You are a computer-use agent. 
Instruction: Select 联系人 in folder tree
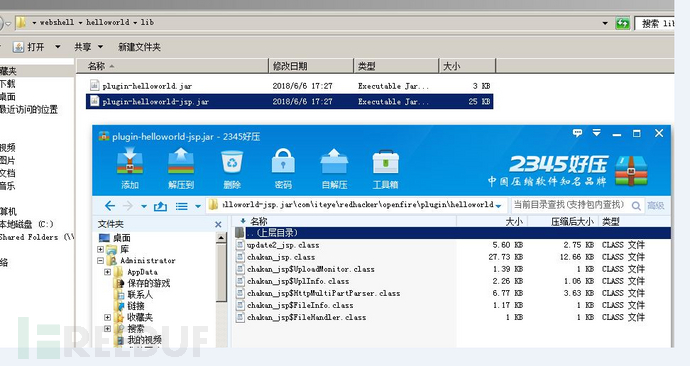pyautogui.click(x=139, y=295)
